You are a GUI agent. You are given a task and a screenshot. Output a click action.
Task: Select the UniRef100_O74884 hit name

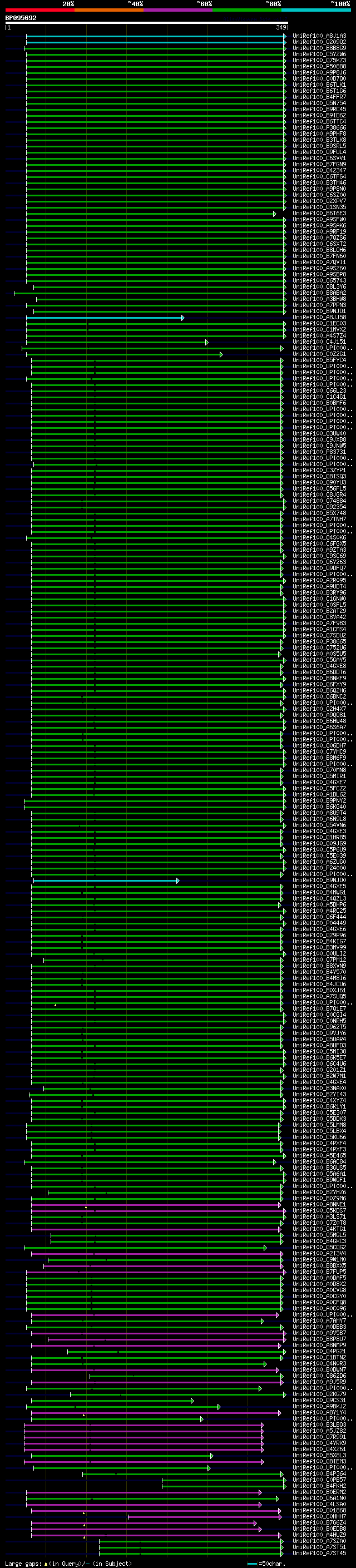coord(319,501)
